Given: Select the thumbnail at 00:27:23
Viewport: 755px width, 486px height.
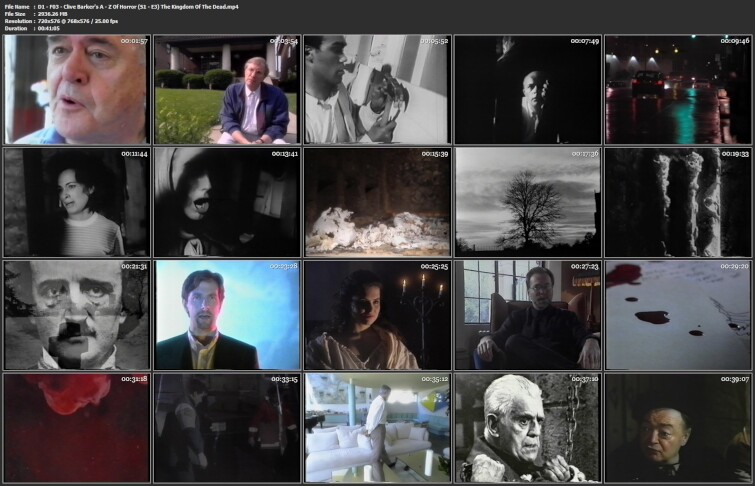Looking at the screenshot, I should (528, 315).
